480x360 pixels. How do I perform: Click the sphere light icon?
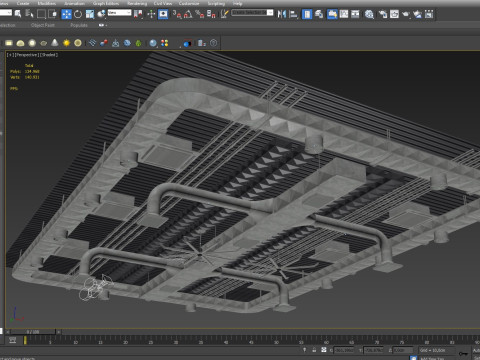32,43
